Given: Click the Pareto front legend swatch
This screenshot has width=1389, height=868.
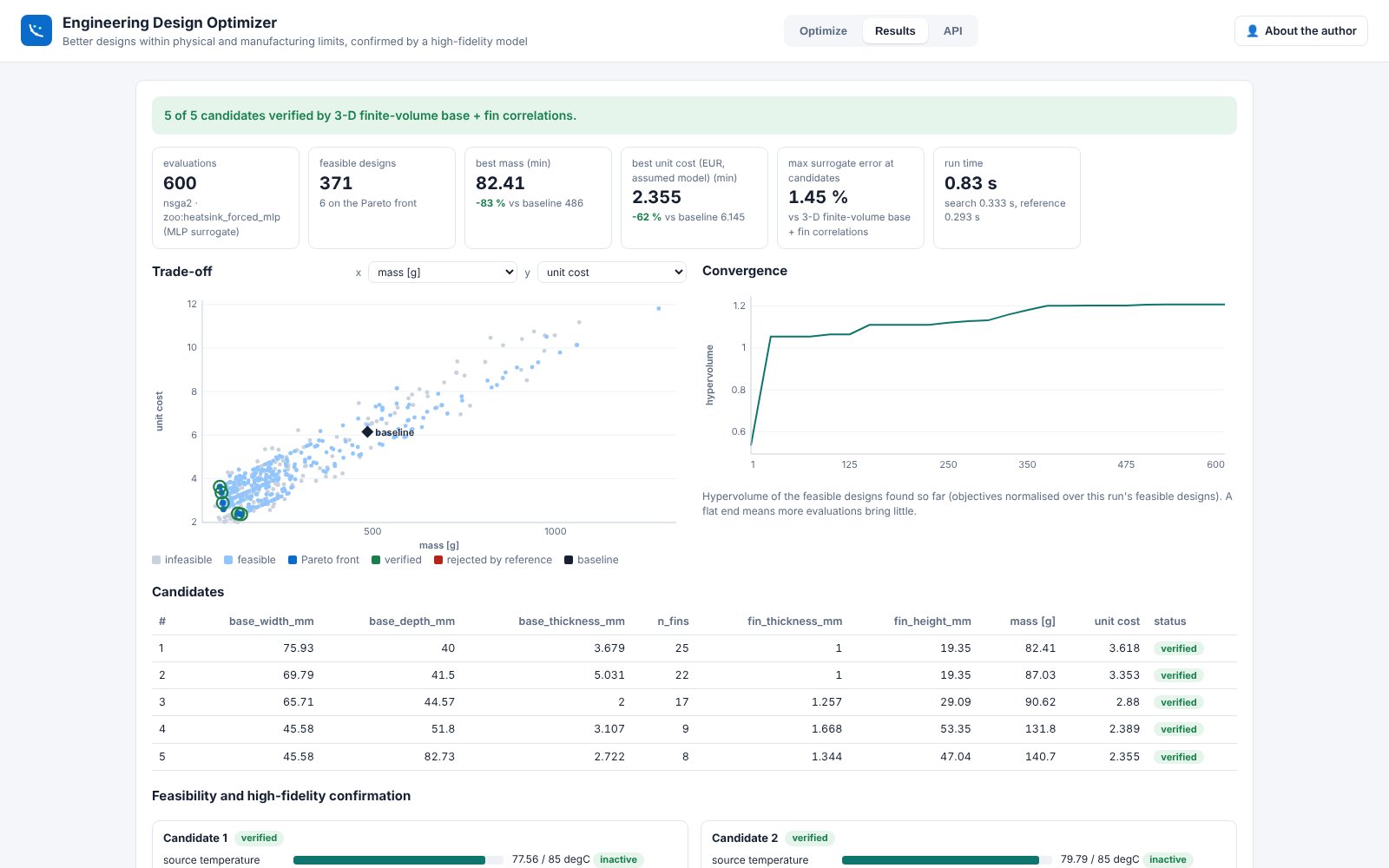Looking at the screenshot, I should click(x=293, y=560).
